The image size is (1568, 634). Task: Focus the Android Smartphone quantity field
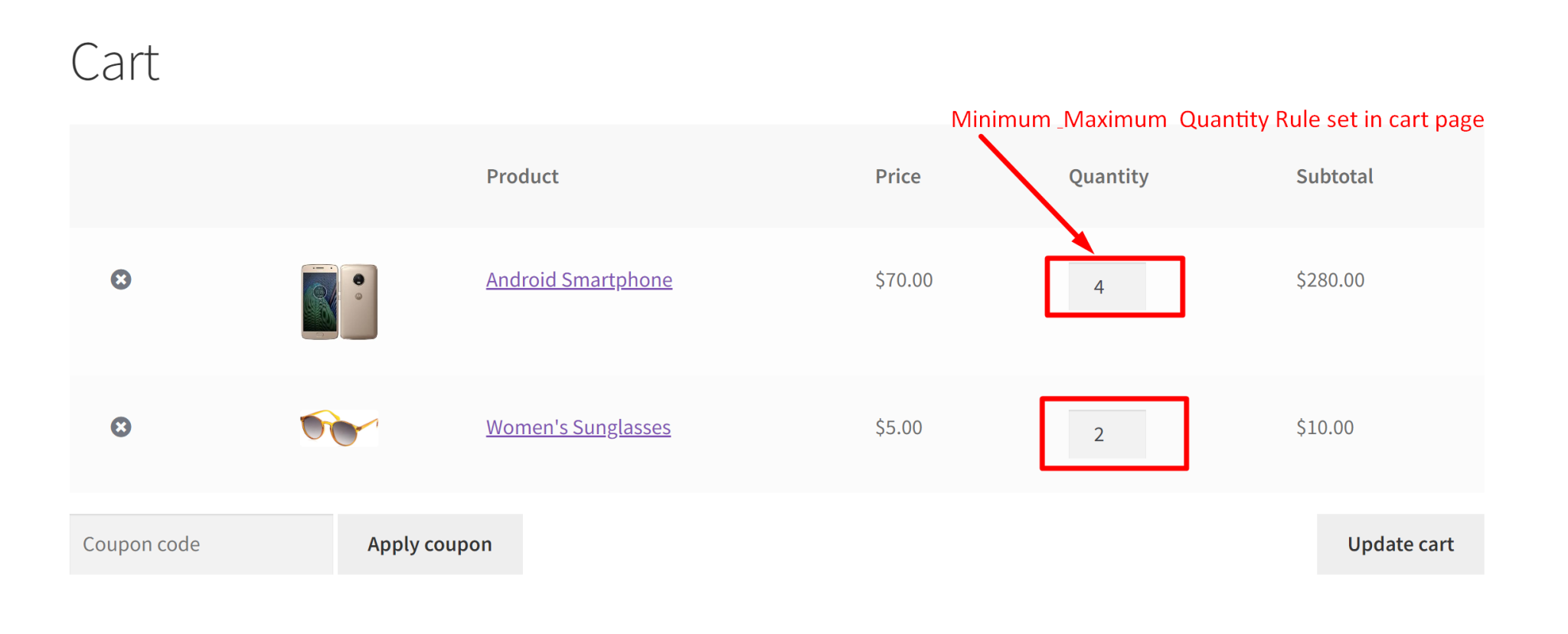point(1107,286)
